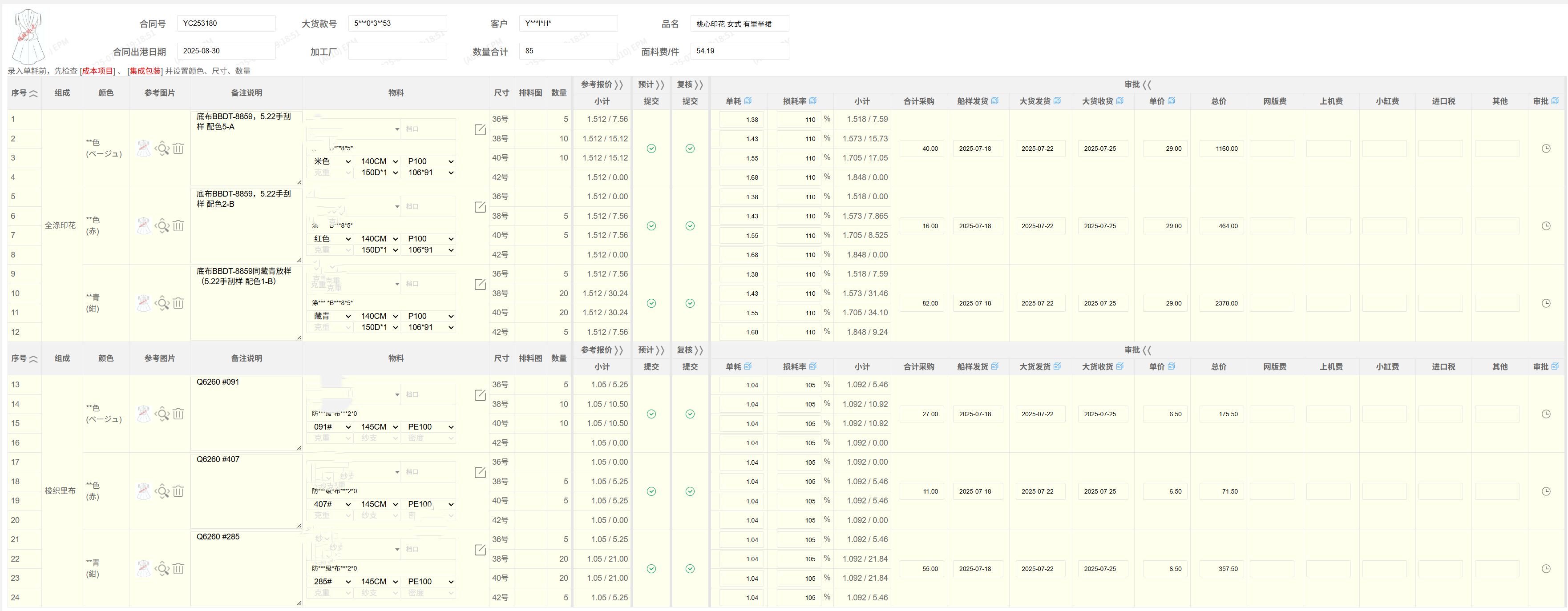This screenshot has height=611, width=1568.
Task: Open approval history clock for 2378.00 row
Action: click(1546, 303)
